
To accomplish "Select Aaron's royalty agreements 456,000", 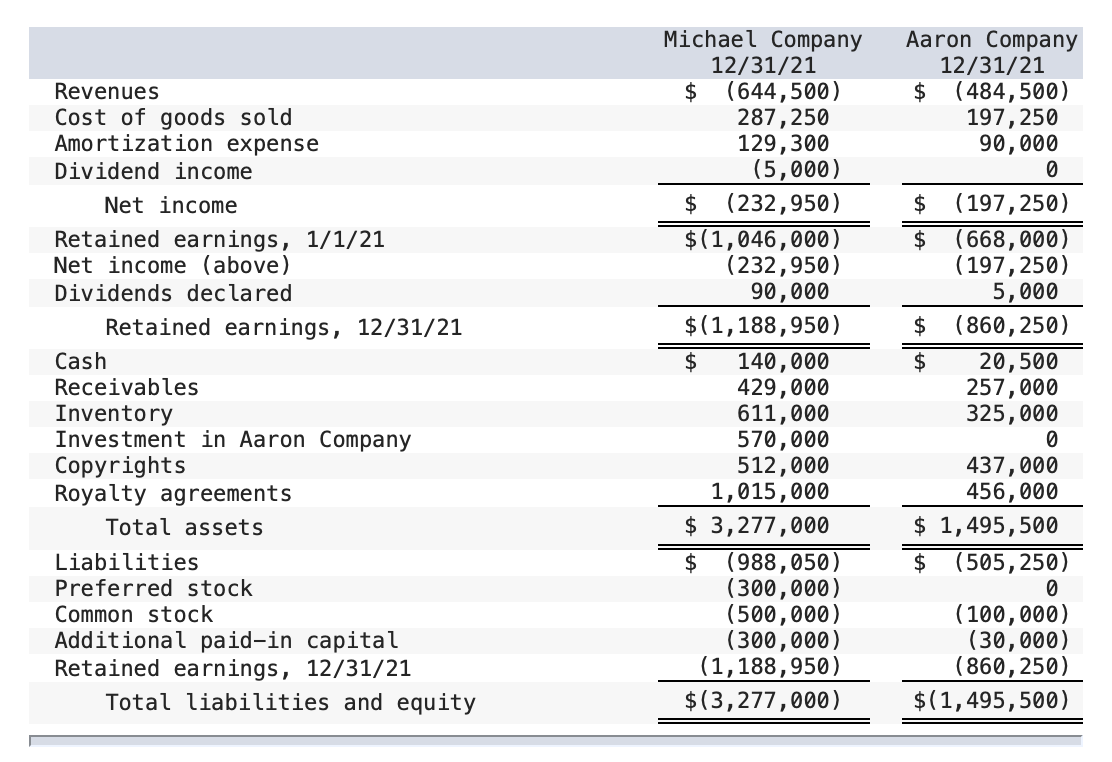I will (1012, 492).
